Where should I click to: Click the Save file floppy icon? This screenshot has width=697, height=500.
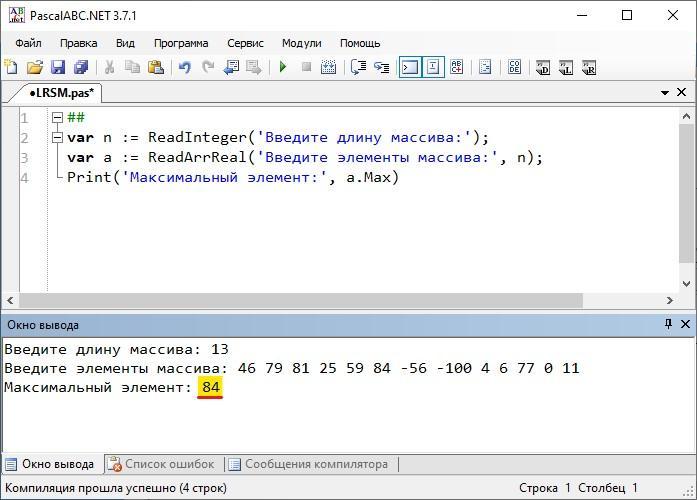[x=58, y=68]
